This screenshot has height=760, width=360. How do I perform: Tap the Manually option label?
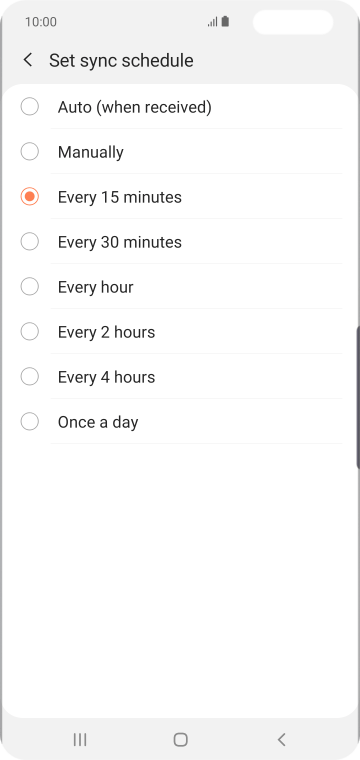point(91,152)
